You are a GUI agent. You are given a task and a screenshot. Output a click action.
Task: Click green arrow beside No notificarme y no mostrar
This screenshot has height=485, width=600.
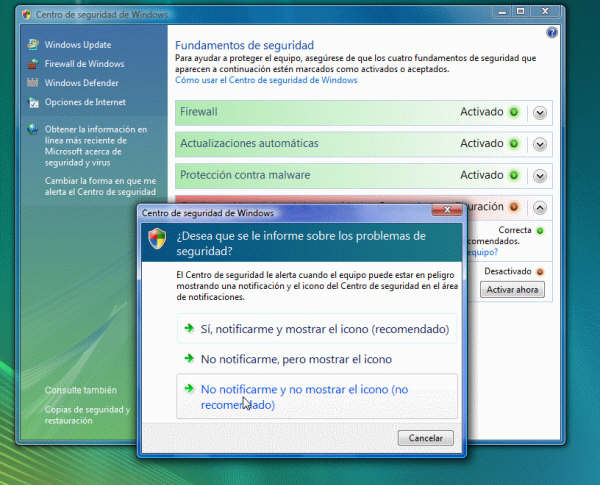click(x=189, y=389)
